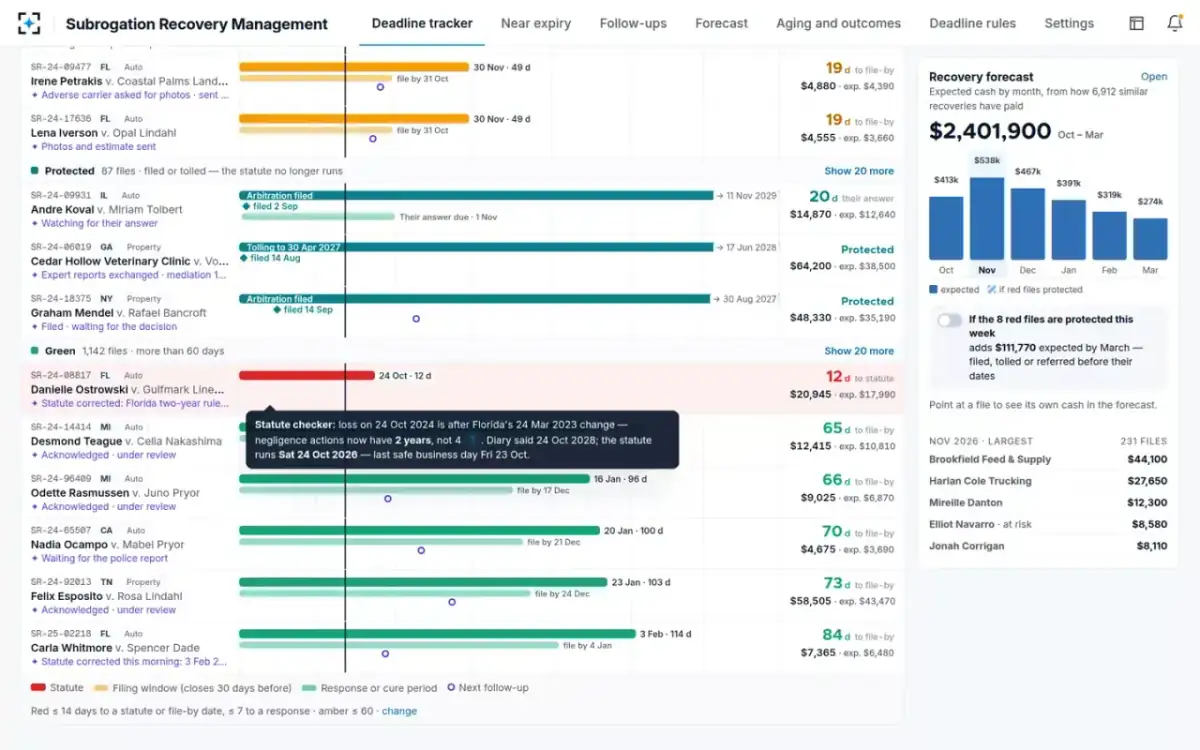Screen dimensions: 1200x750
Task: Select Harlan Cole Trucking row
Action: tap(1048, 481)
